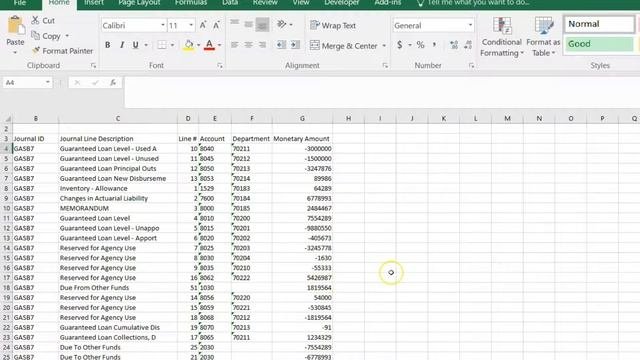Expand the Paste options arrow
This screenshot has height=360, width=640.
point(15,52)
